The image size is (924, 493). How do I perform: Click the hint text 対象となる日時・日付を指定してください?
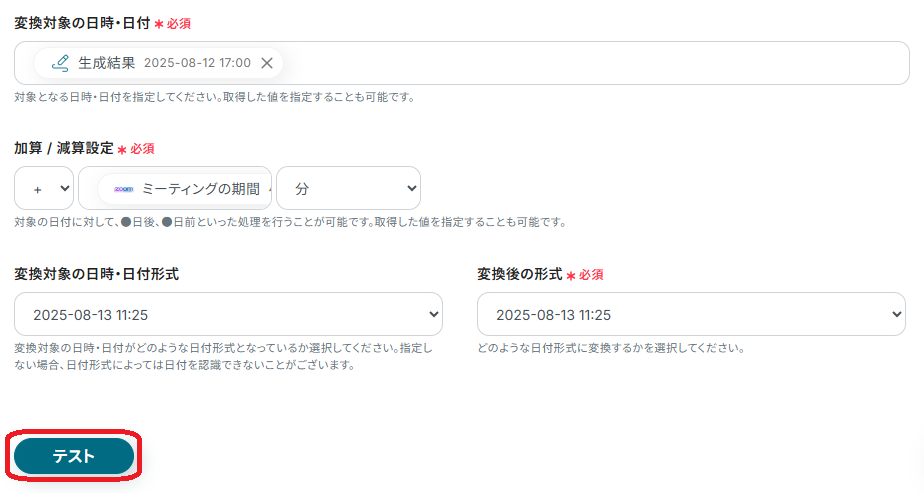coord(215,97)
